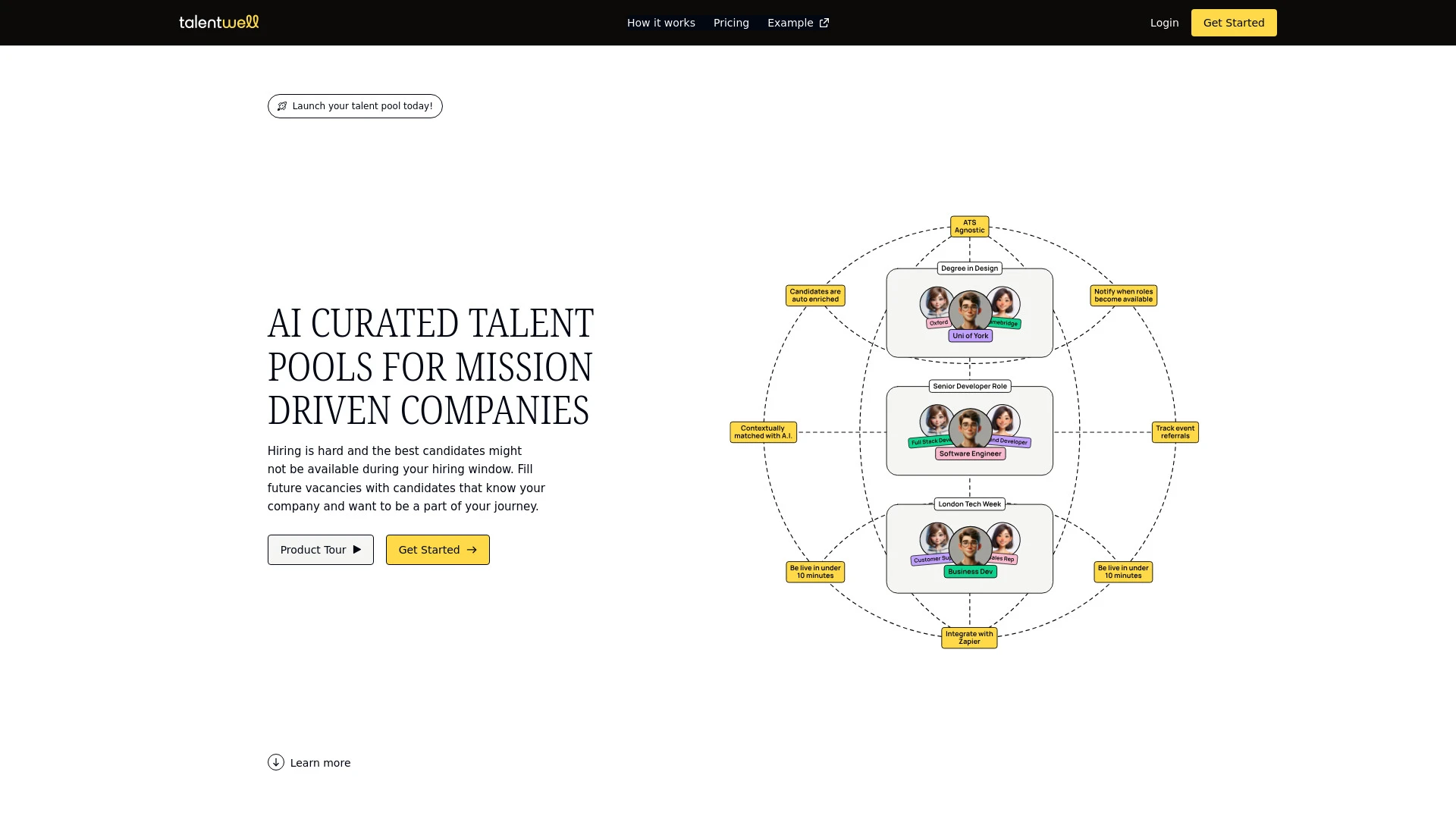
Task: Click the arrow icon on the Get Started button
Action: point(471,550)
